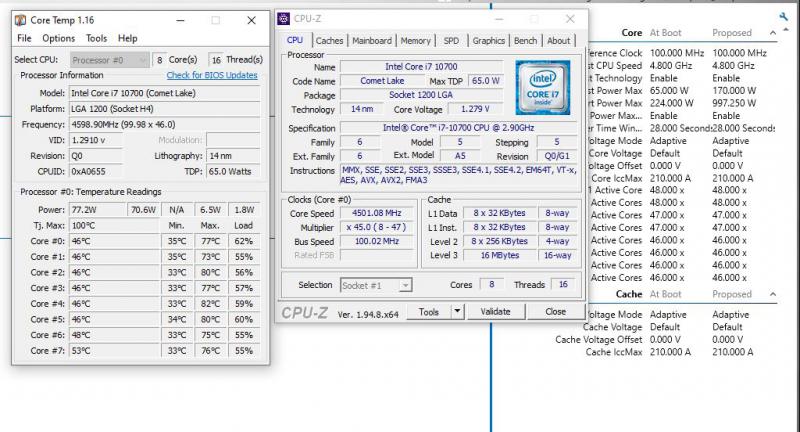Open the Options menu in Core Temp
Image resolution: width=800 pixels, height=432 pixels.
(x=58, y=38)
